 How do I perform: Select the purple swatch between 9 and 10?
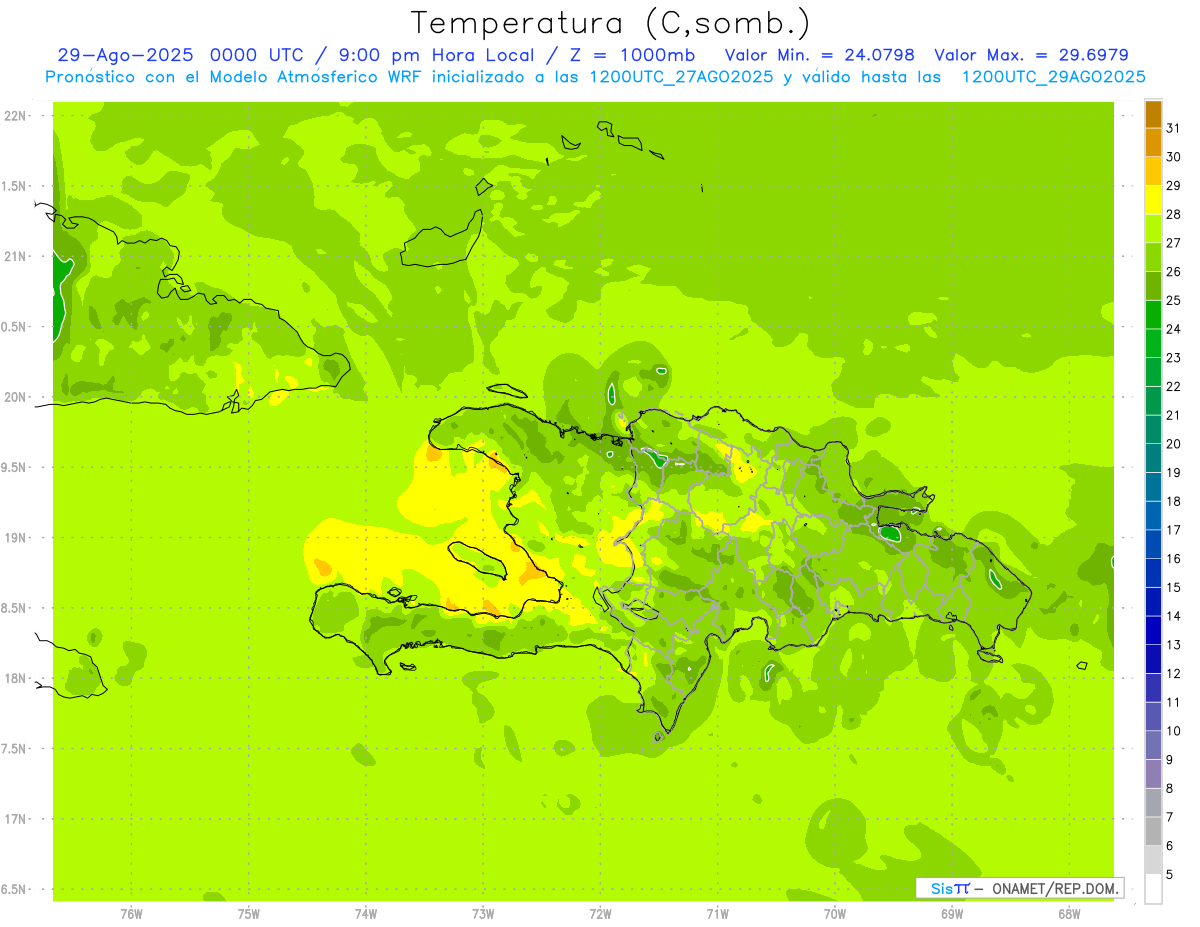click(x=1153, y=745)
